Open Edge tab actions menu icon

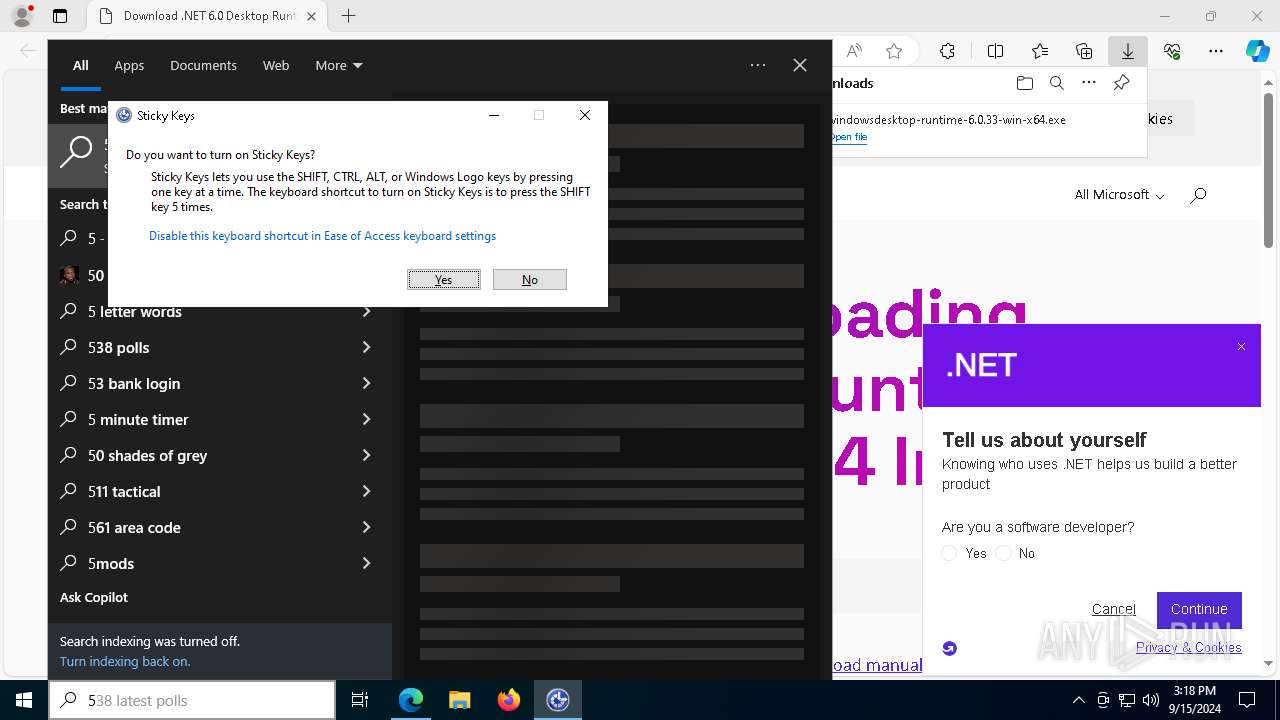pyautogui.click(x=60, y=16)
